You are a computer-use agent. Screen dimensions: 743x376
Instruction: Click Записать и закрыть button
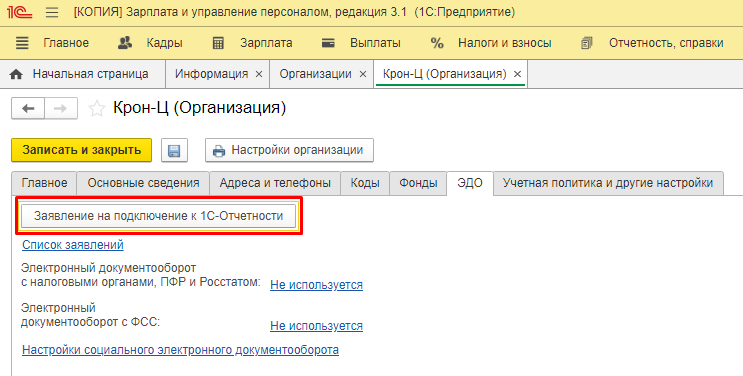(x=82, y=150)
